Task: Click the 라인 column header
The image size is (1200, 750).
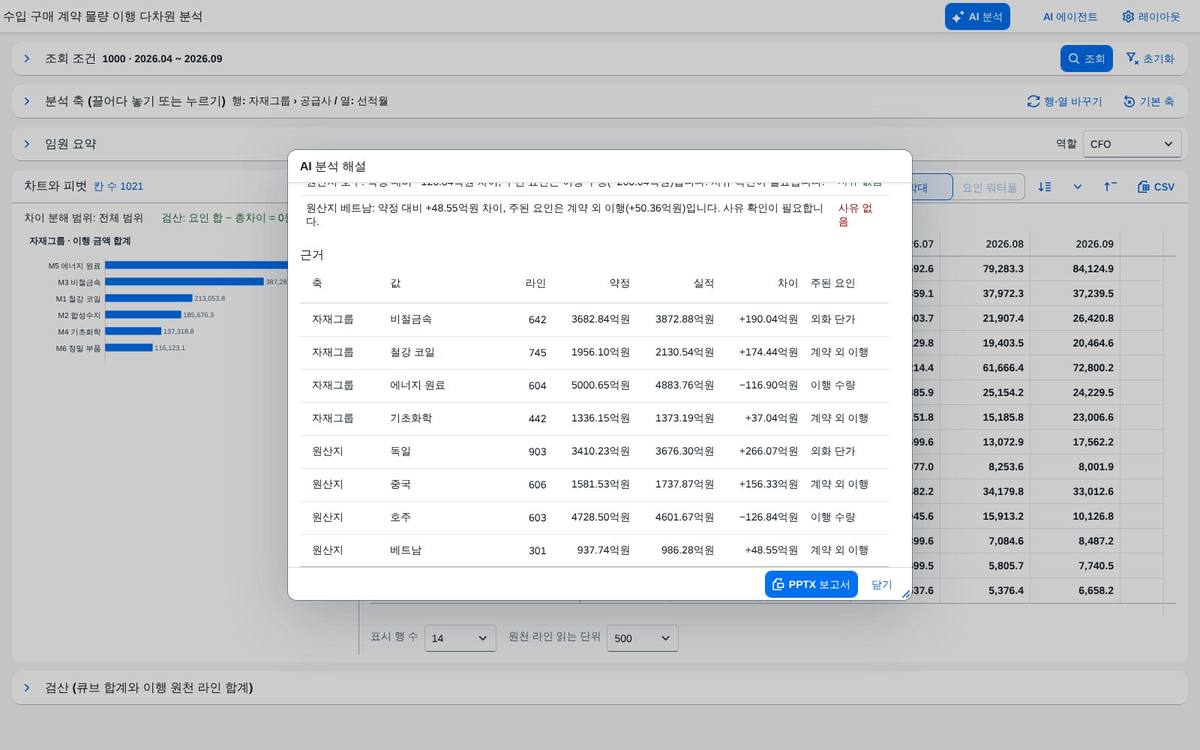Action: pyautogui.click(x=535, y=283)
